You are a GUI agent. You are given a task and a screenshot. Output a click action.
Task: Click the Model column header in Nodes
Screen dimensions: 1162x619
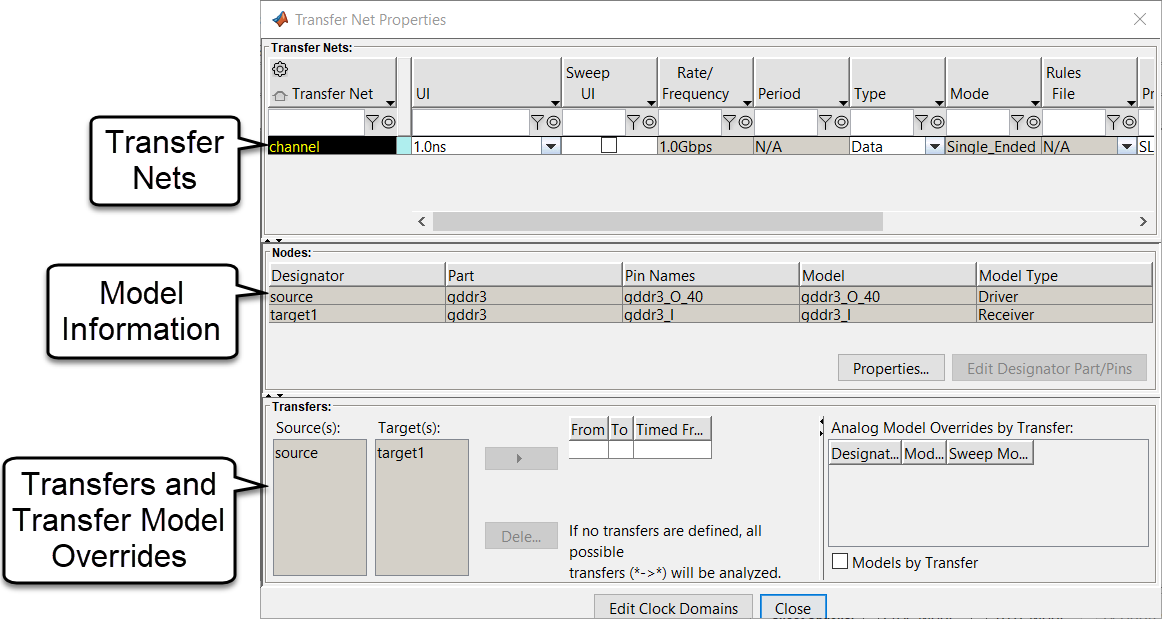click(x=888, y=276)
